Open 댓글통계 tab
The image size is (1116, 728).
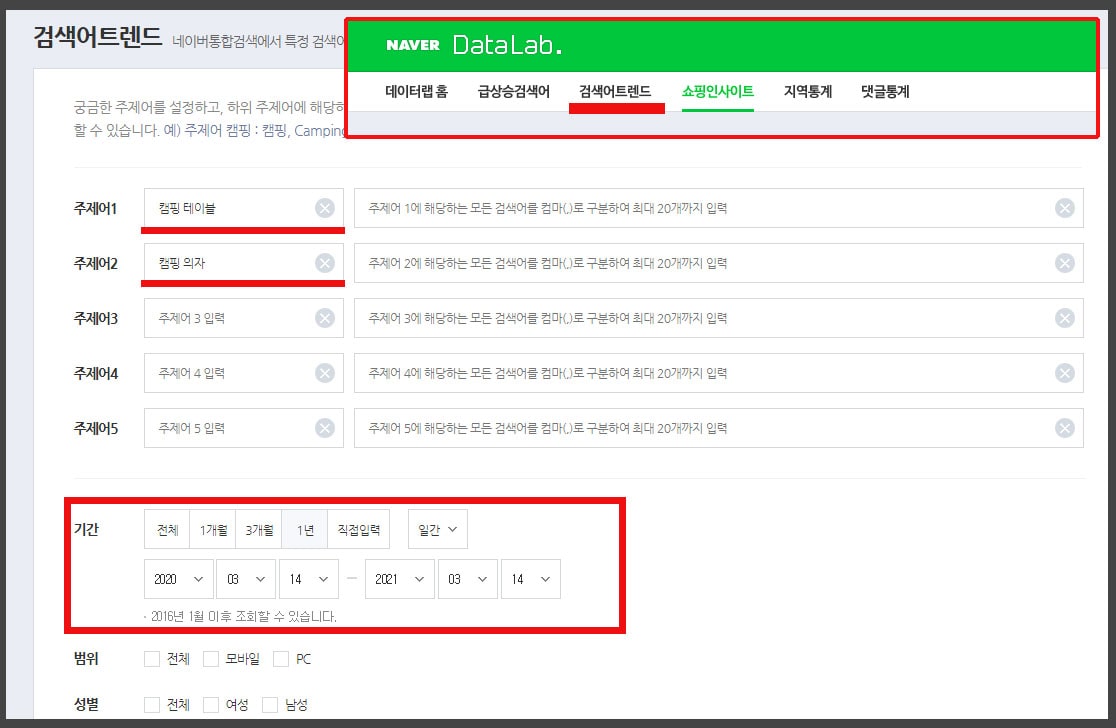pos(885,91)
